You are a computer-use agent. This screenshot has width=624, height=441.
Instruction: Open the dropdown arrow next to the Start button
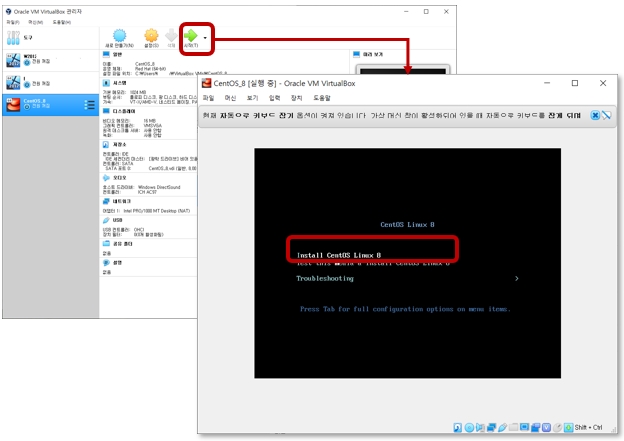pos(205,38)
